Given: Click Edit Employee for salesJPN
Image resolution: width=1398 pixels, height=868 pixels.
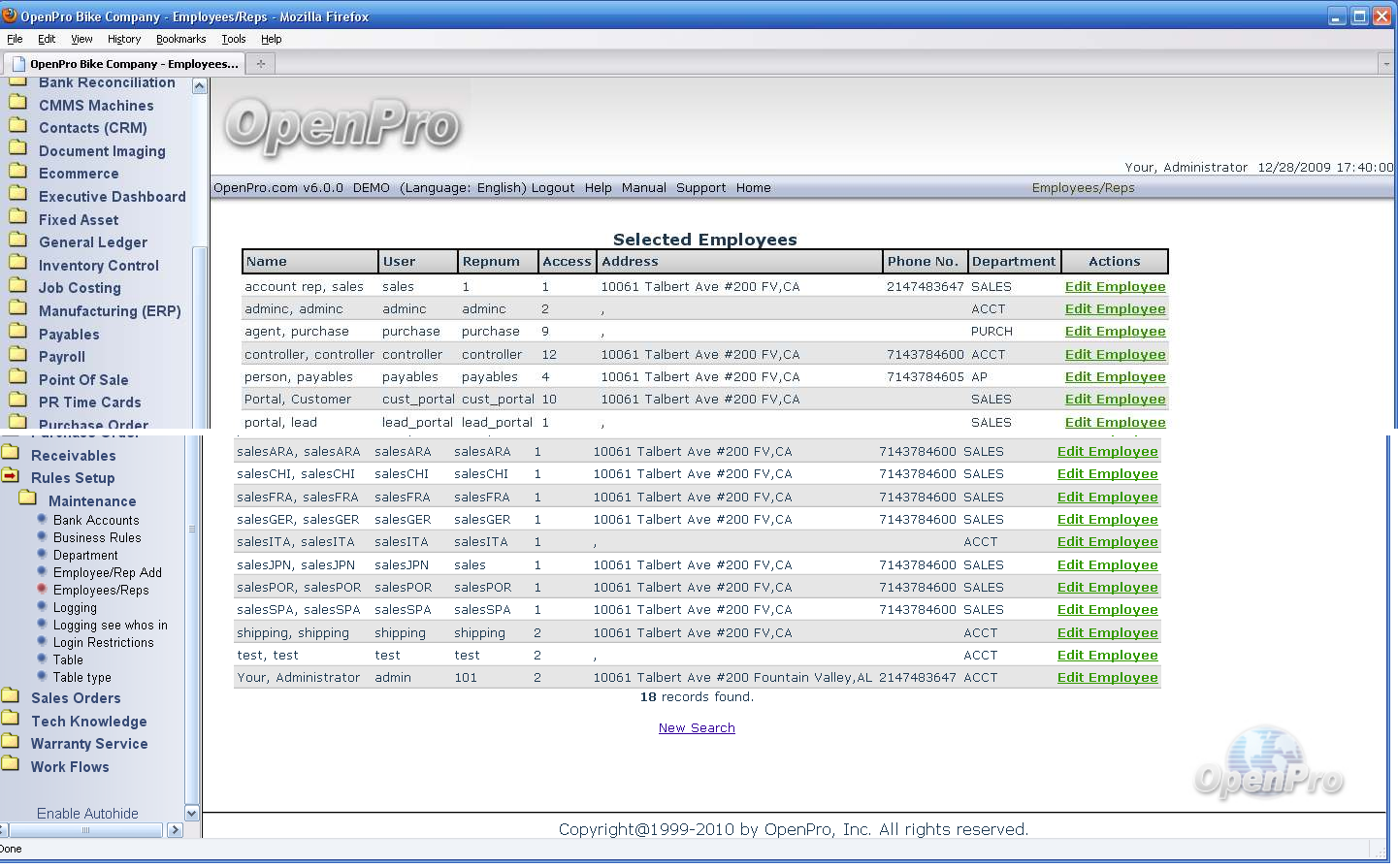Looking at the screenshot, I should [x=1107, y=565].
